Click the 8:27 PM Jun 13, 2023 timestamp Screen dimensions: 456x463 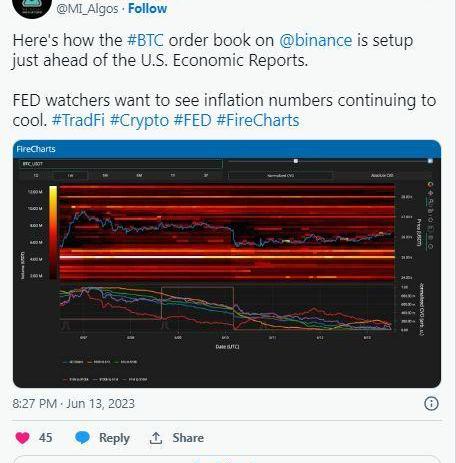[x=74, y=404]
